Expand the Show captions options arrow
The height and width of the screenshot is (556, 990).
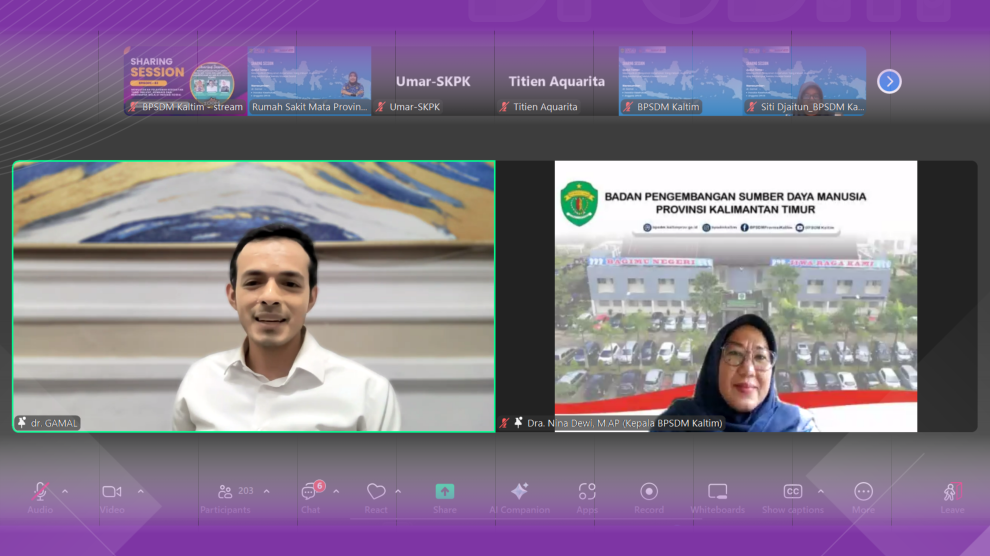pyautogui.click(x=821, y=491)
